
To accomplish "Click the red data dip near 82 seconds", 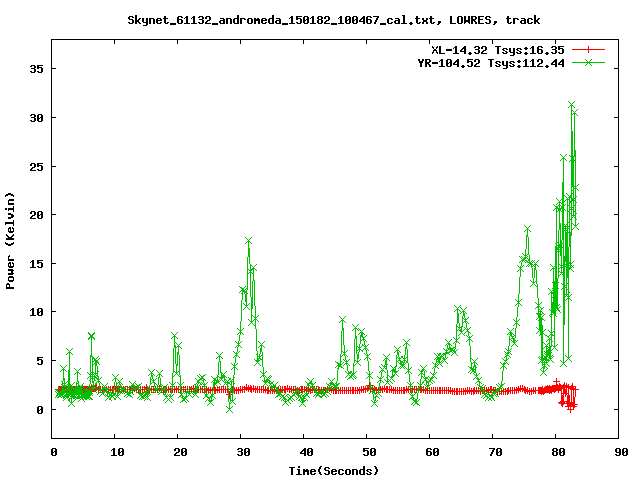I will pos(570,406).
